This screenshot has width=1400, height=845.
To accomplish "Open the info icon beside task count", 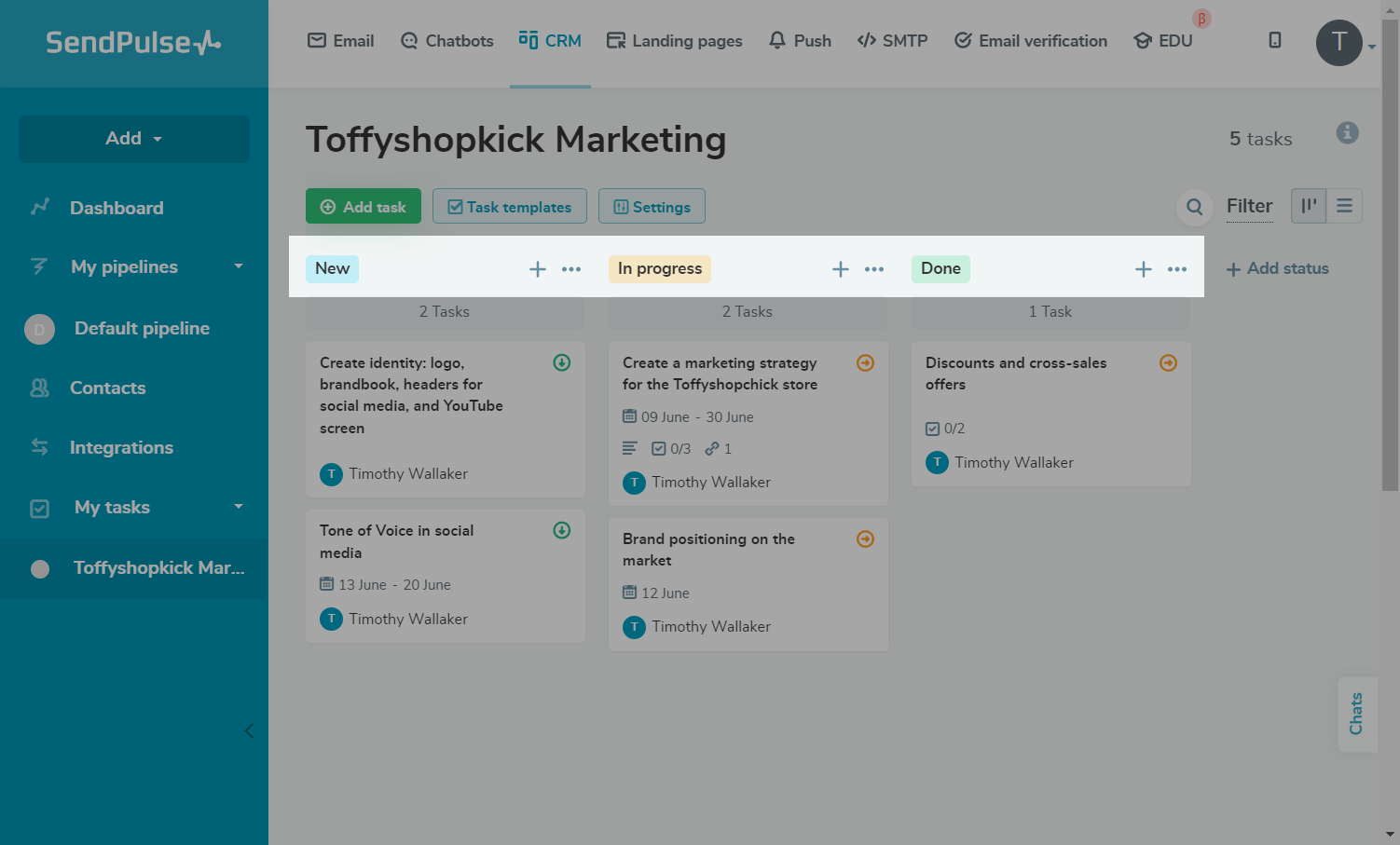I will 1347,132.
